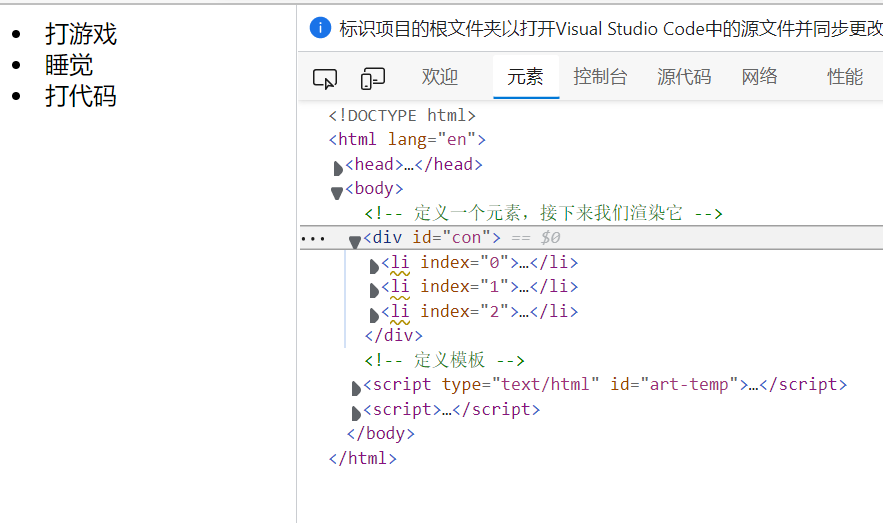Expand the second plain script node
This screenshot has height=523, width=883.
point(356,414)
